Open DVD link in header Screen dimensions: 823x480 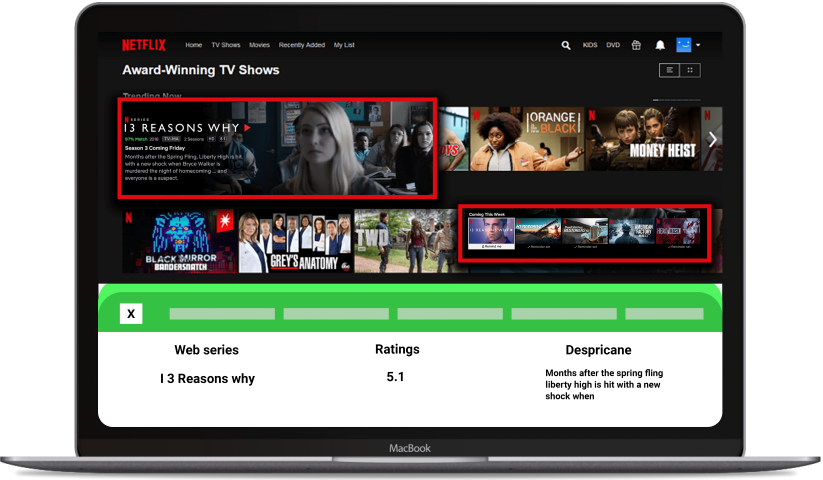(x=613, y=45)
